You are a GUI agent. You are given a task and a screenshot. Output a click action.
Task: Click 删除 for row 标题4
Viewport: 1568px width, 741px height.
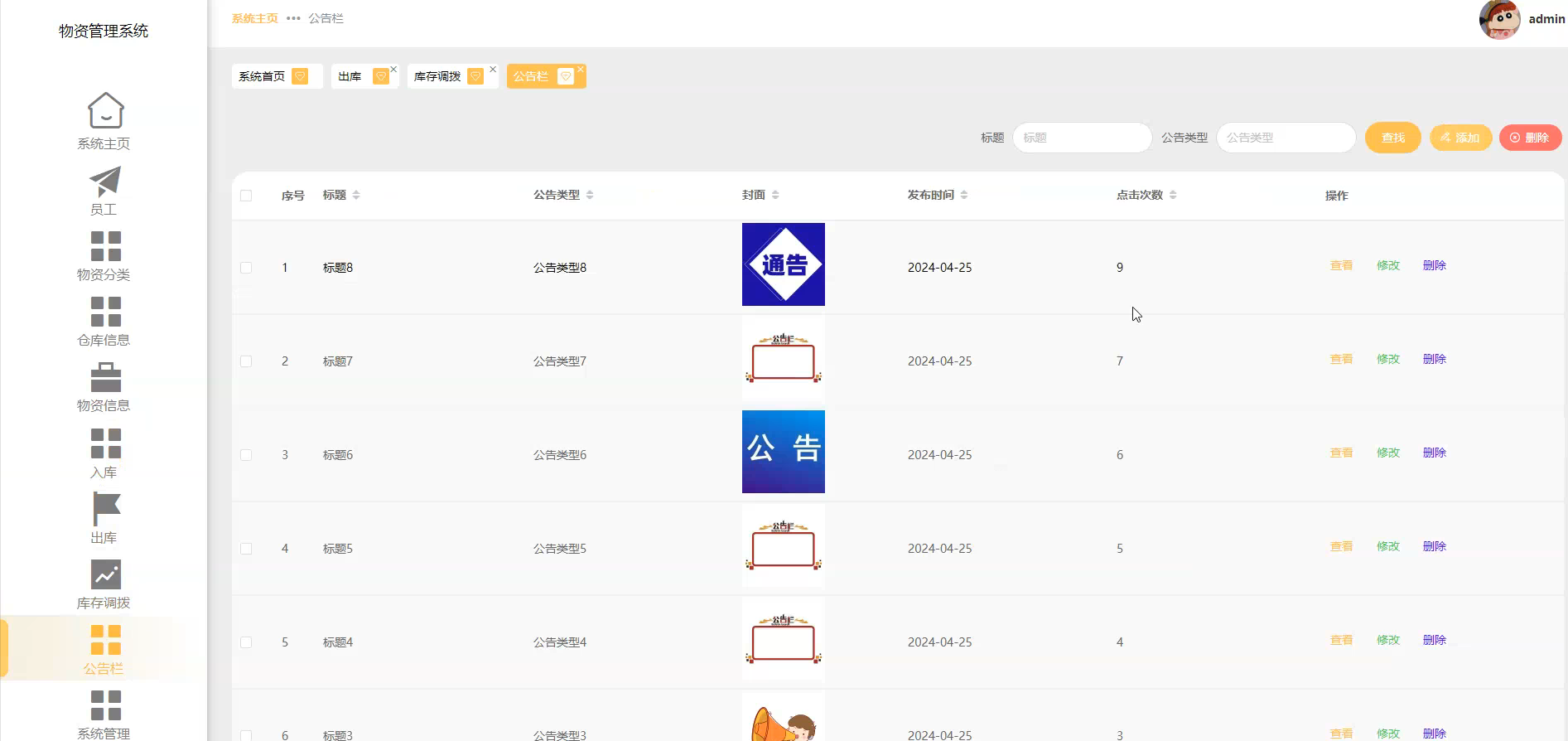(x=1435, y=640)
